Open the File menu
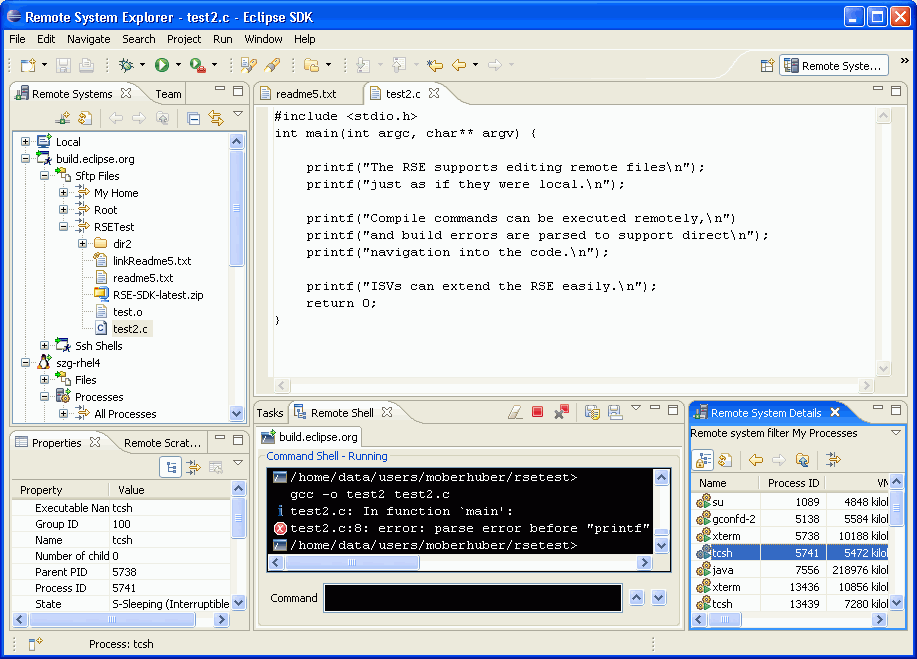 point(17,39)
